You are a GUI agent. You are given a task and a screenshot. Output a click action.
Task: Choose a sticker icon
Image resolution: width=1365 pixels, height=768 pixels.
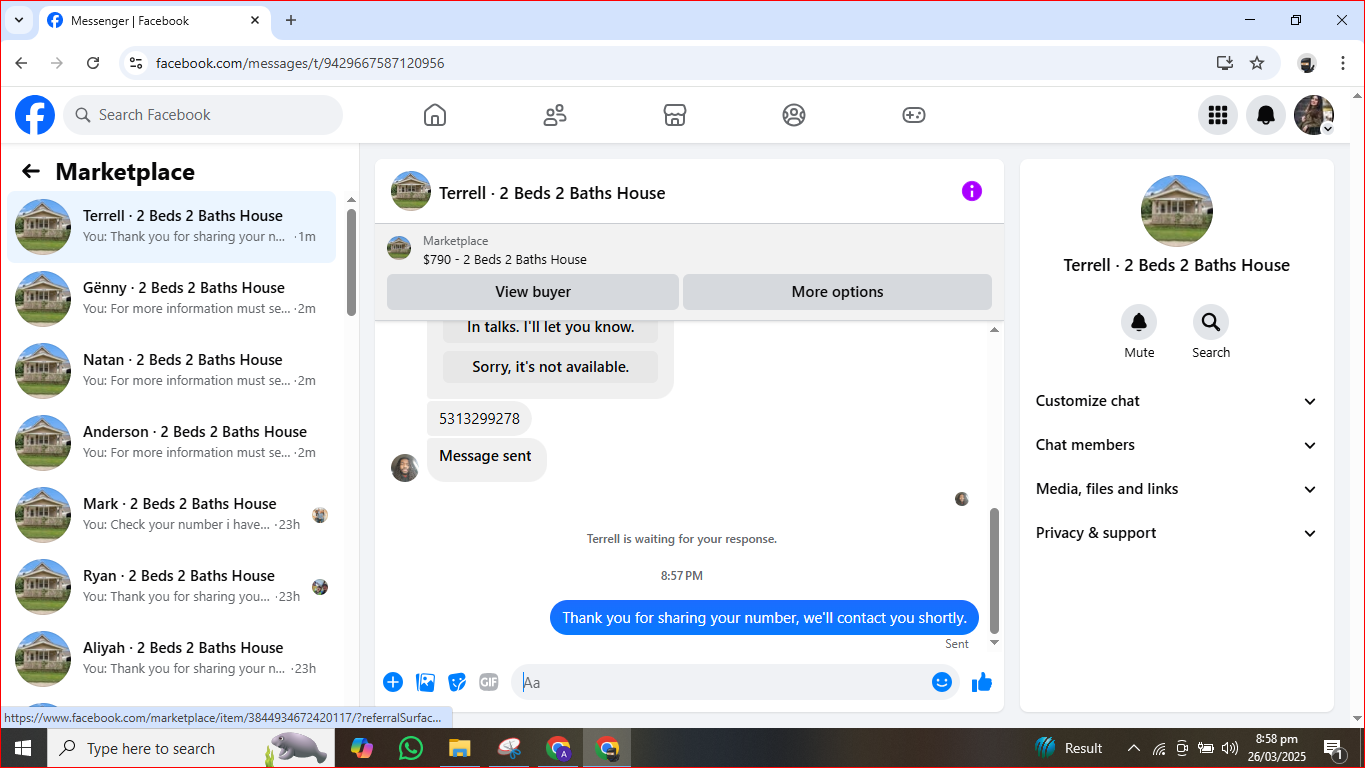pyautogui.click(x=457, y=682)
